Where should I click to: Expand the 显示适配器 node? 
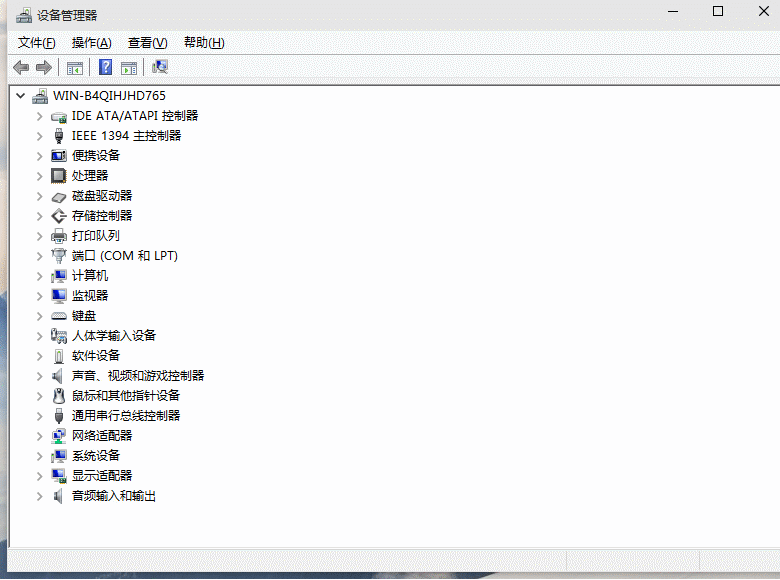pyautogui.click(x=39, y=476)
